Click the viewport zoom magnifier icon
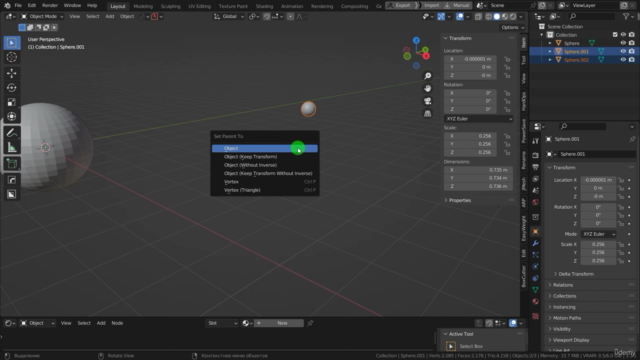 427,76
